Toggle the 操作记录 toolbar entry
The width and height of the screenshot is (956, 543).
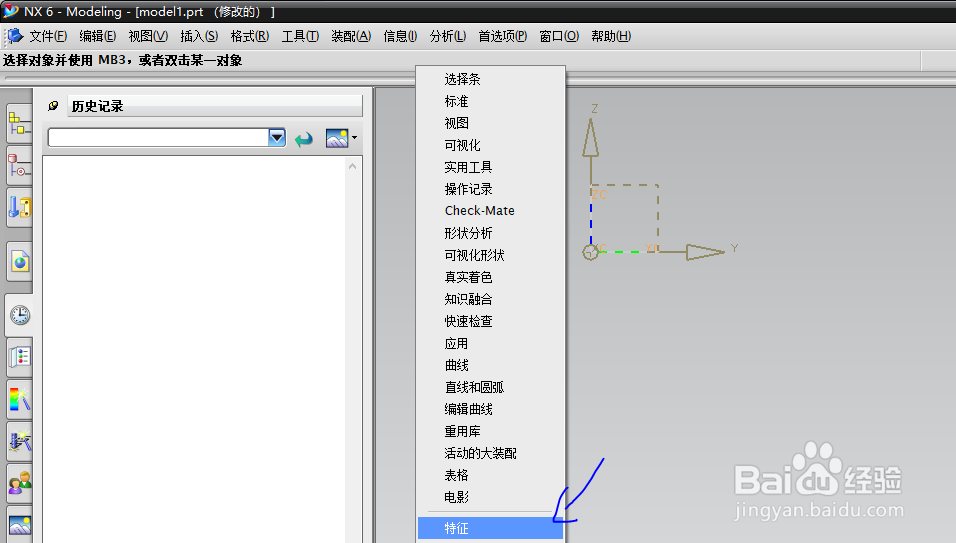tap(491, 189)
